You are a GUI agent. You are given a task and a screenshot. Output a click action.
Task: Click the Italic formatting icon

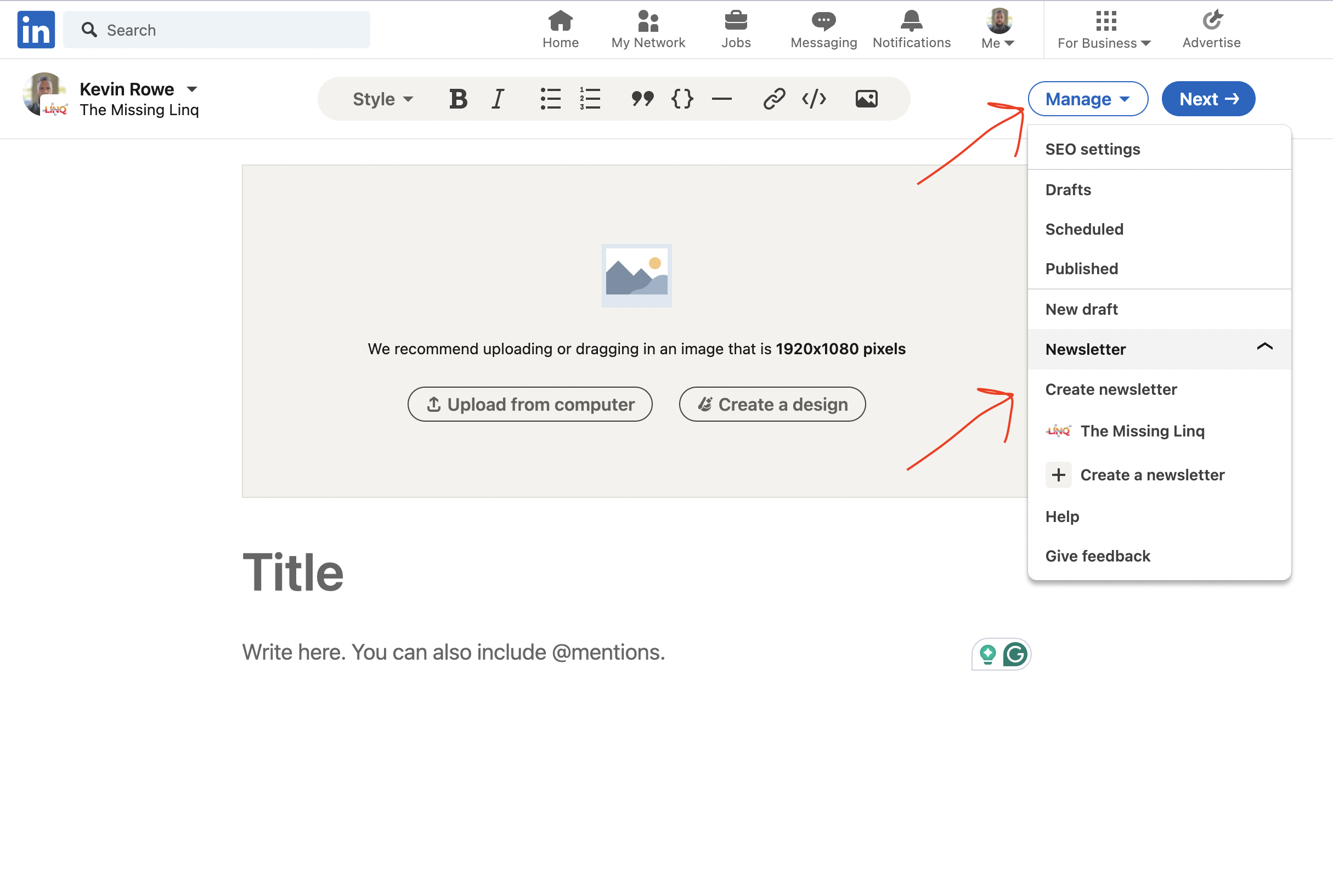[499, 98]
